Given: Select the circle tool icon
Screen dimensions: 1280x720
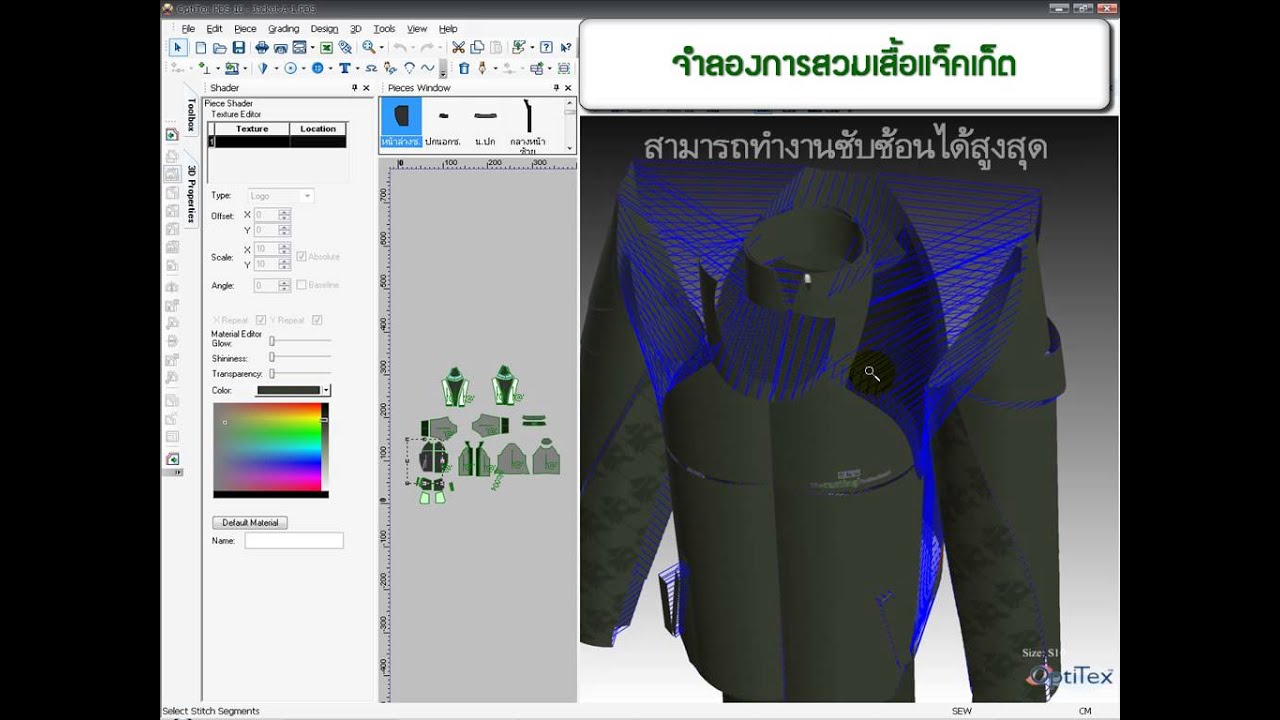Looking at the screenshot, I should pos(290,68).
